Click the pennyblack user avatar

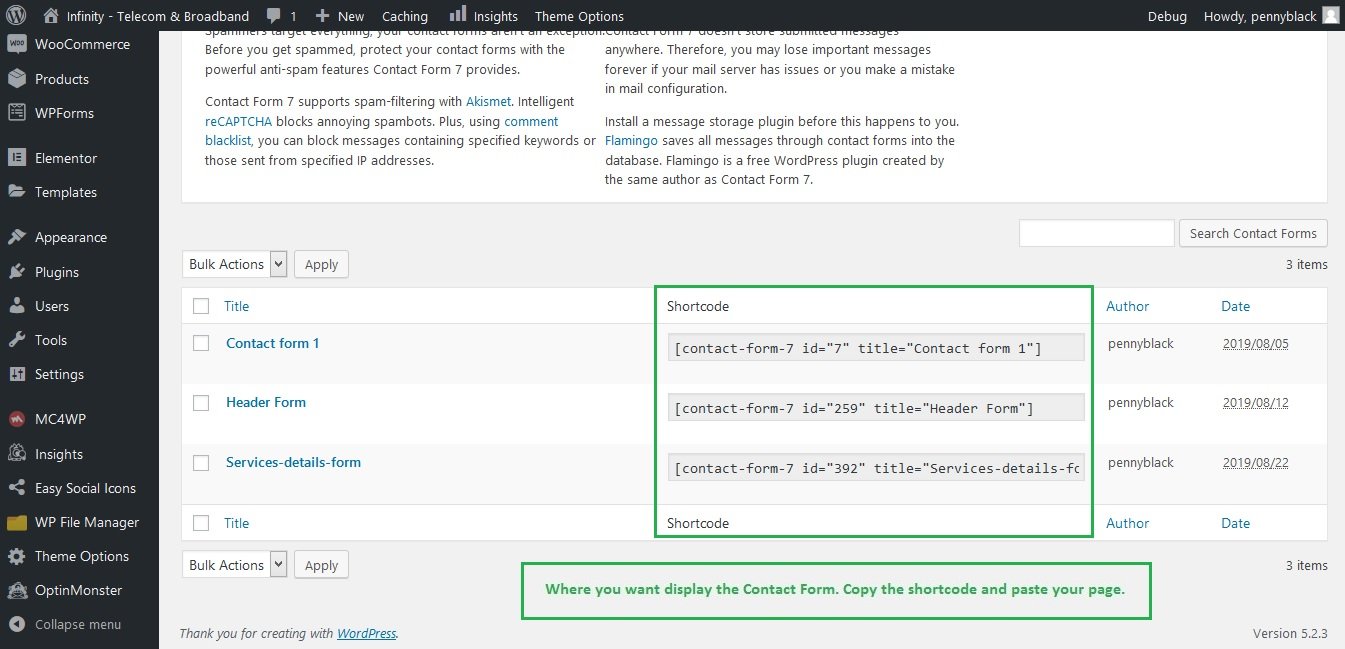pos(1330,16)
